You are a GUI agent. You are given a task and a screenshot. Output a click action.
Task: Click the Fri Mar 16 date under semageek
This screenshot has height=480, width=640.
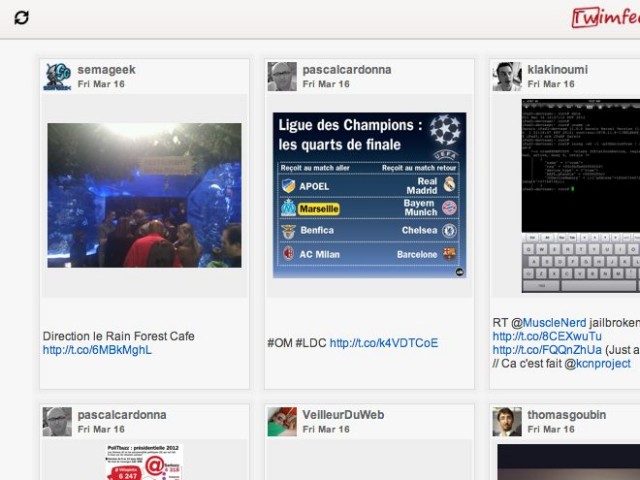pos(101,84)
